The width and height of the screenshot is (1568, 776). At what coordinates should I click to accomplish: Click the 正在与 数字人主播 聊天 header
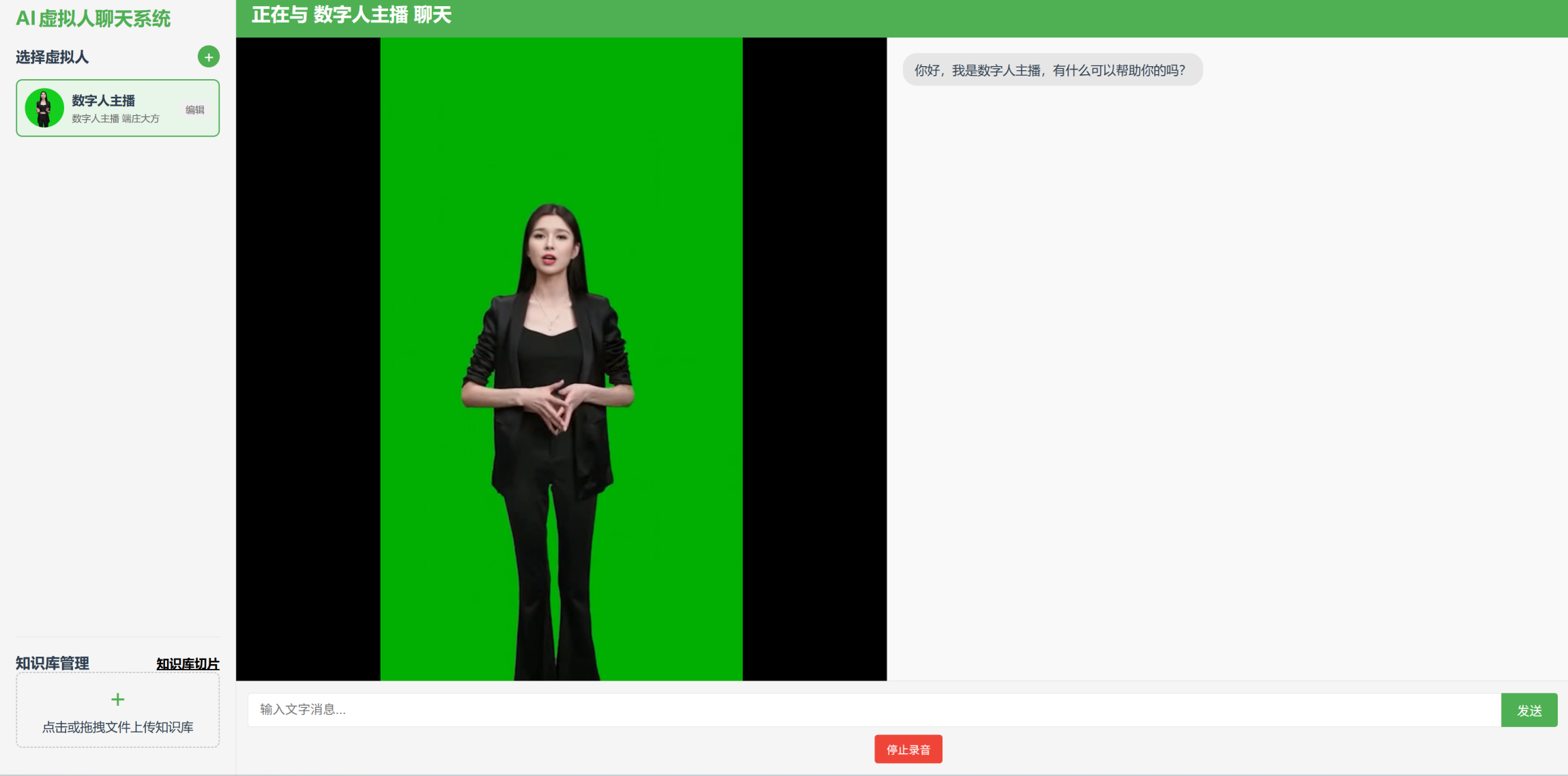(x=351, y=15)
